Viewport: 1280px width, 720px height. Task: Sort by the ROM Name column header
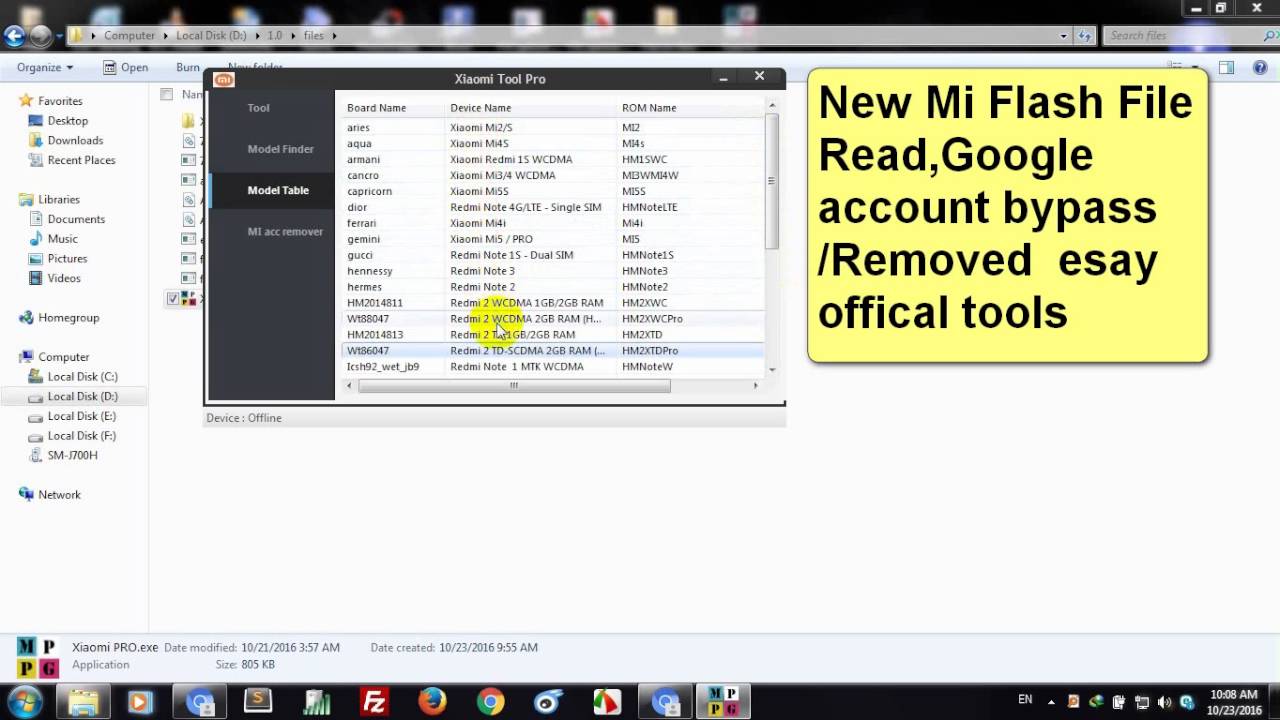pos(690,108)
